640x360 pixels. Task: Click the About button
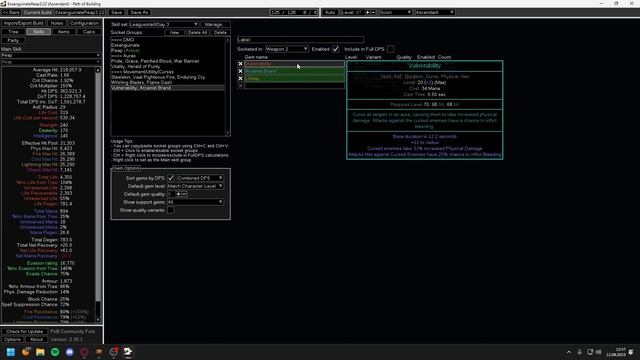pyautogui.click(x=36, y=339)
